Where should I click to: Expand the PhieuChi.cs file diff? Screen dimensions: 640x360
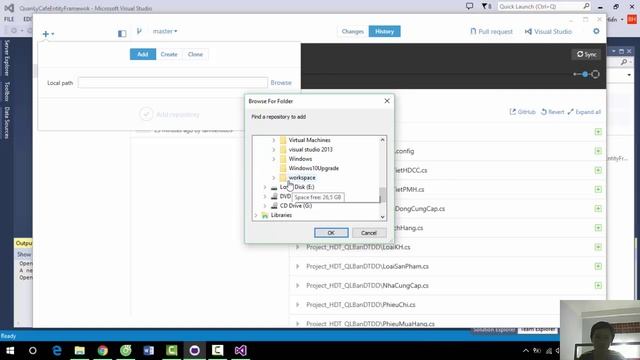click(298, 304)
